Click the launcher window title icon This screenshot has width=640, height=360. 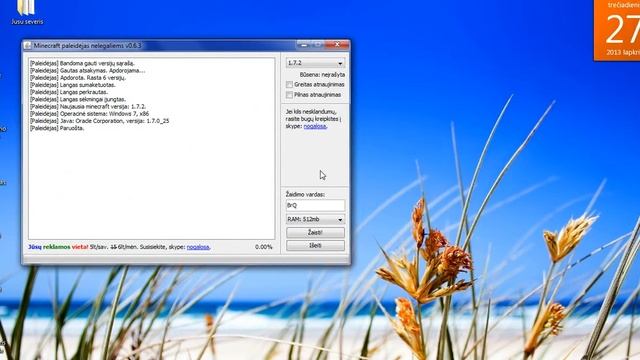coord(27,45)
